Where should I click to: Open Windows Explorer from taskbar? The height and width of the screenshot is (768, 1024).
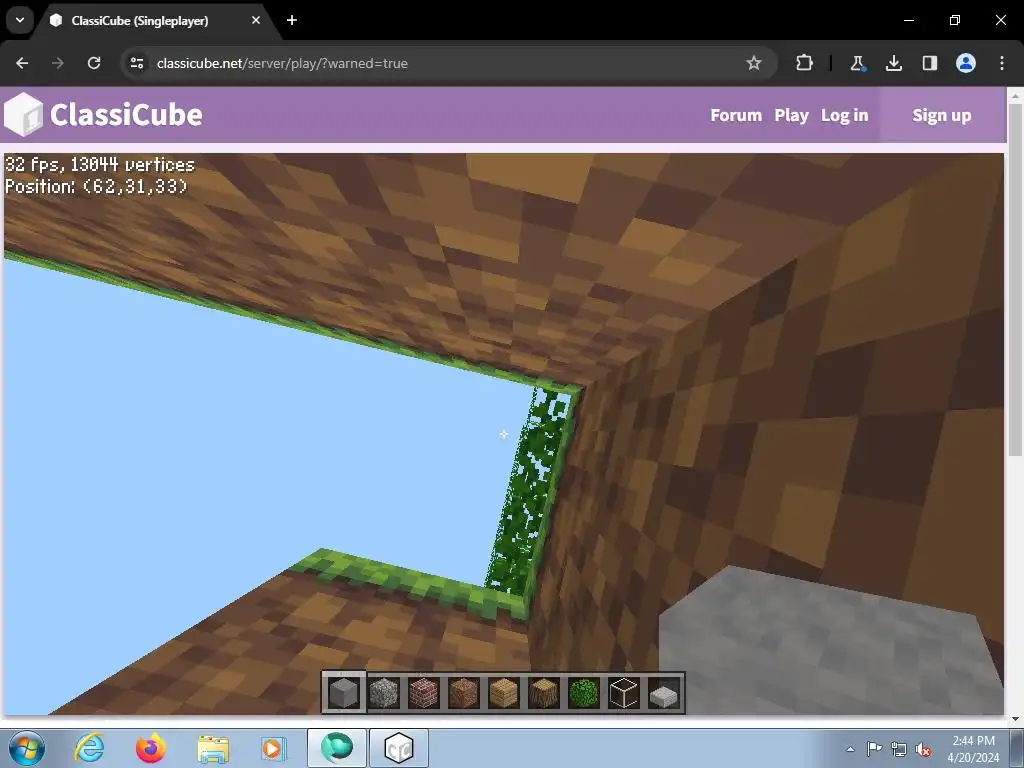coord(213,748)
